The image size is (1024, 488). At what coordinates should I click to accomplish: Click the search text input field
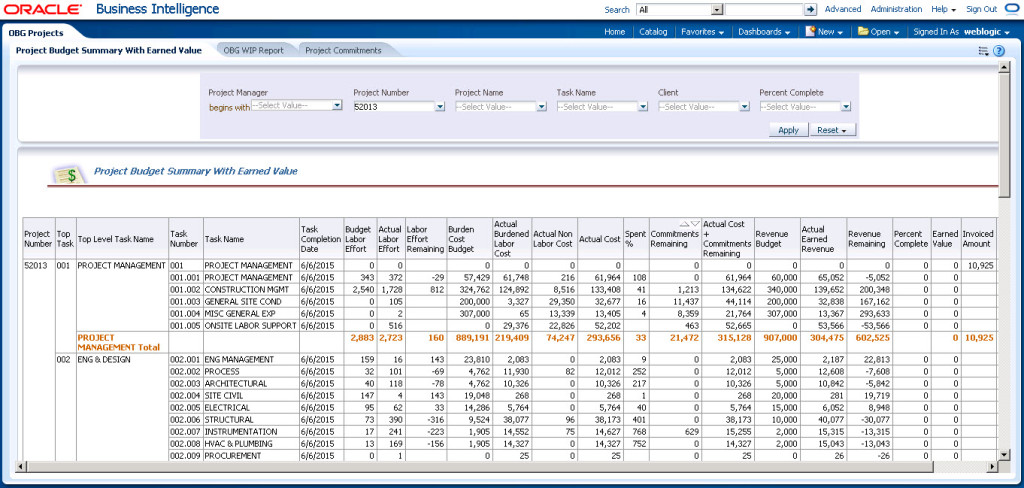(764, 10)
